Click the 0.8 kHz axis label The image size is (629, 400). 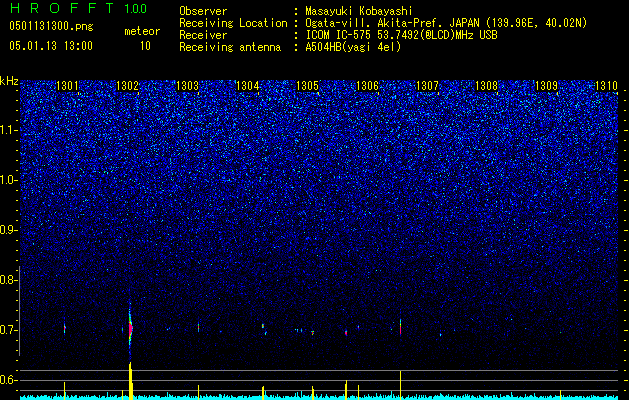click(8, 280)
